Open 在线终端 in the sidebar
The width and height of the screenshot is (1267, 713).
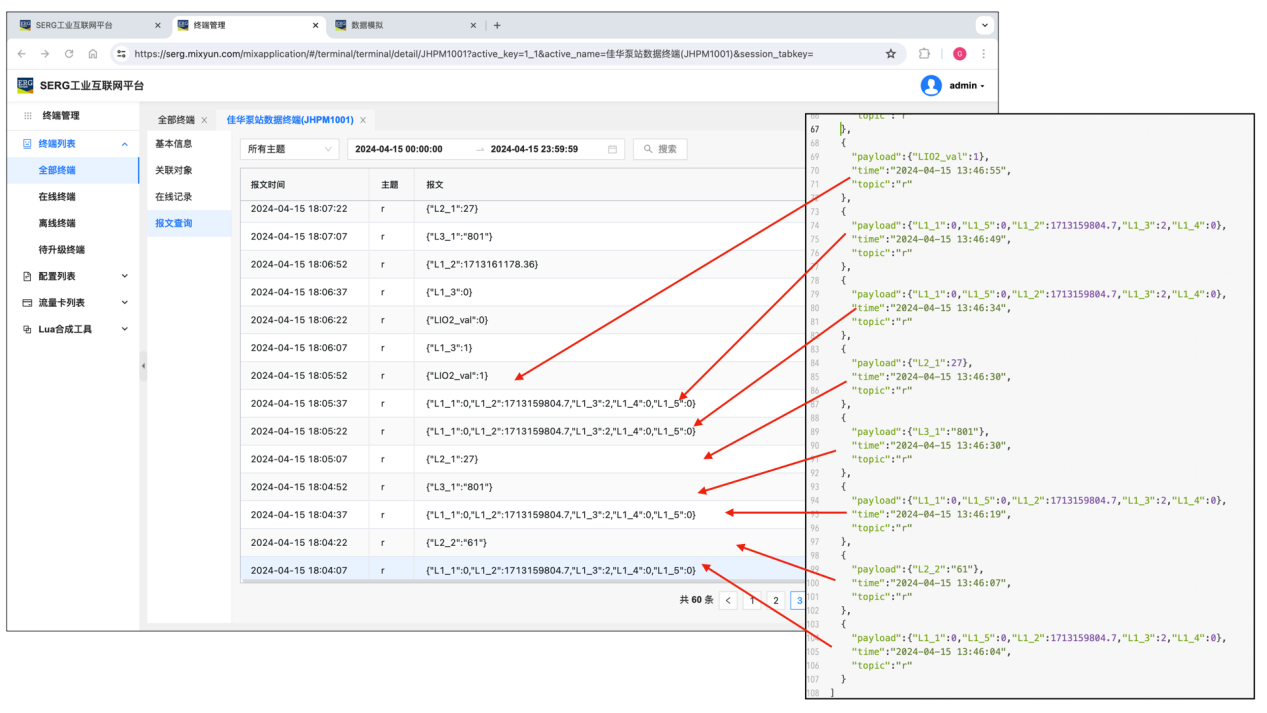click(57, 197)
